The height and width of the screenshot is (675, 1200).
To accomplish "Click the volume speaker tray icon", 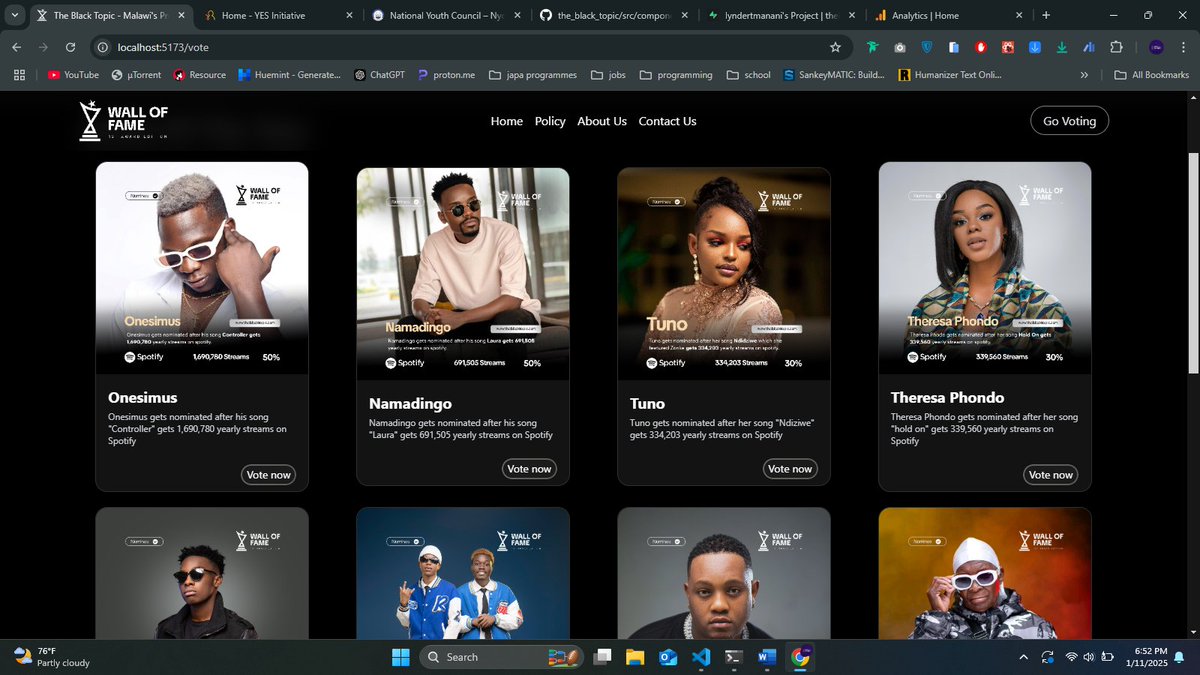I will click(x=1091, y=657).
